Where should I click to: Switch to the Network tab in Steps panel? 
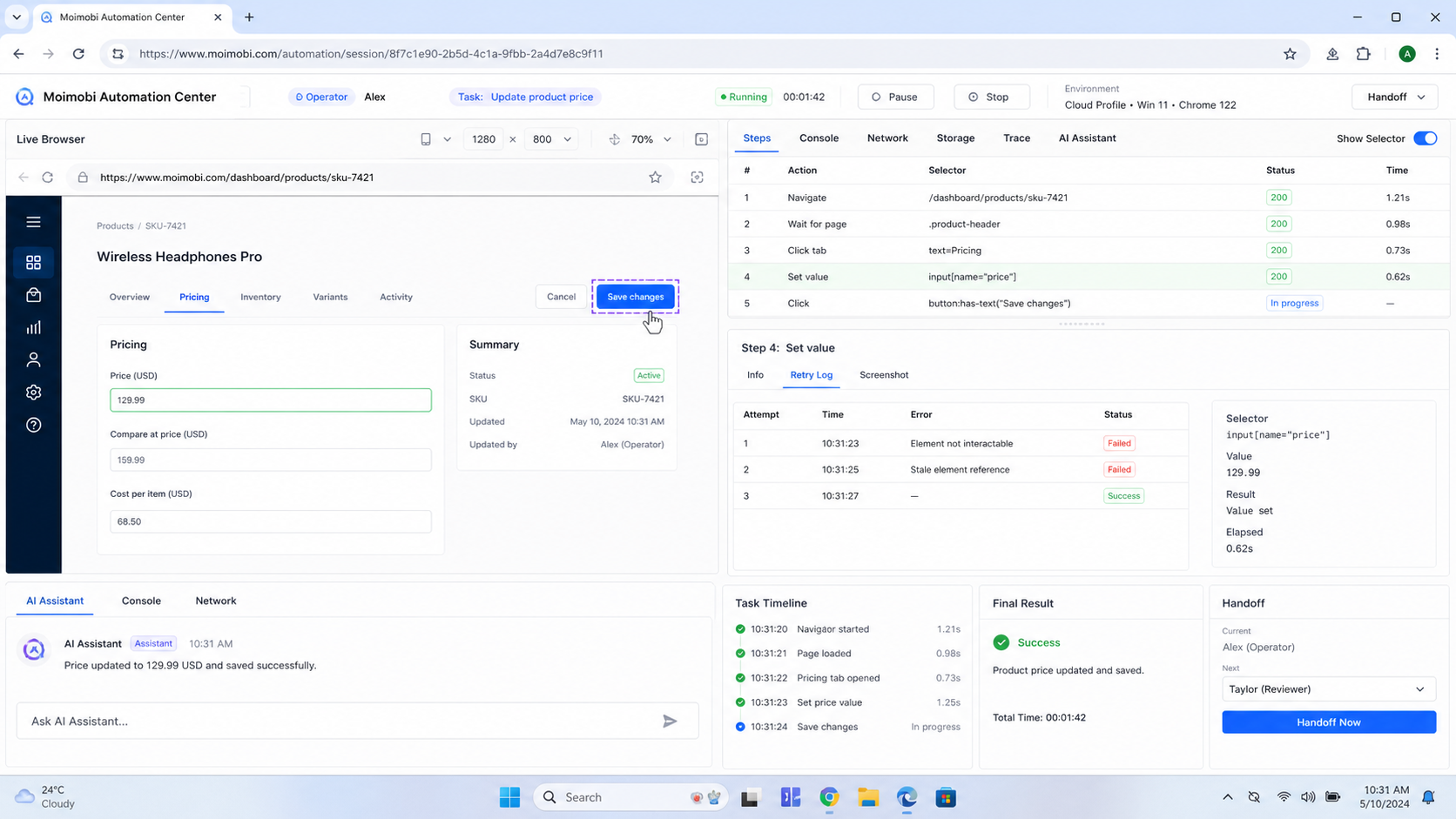click(x=887, y=138)
